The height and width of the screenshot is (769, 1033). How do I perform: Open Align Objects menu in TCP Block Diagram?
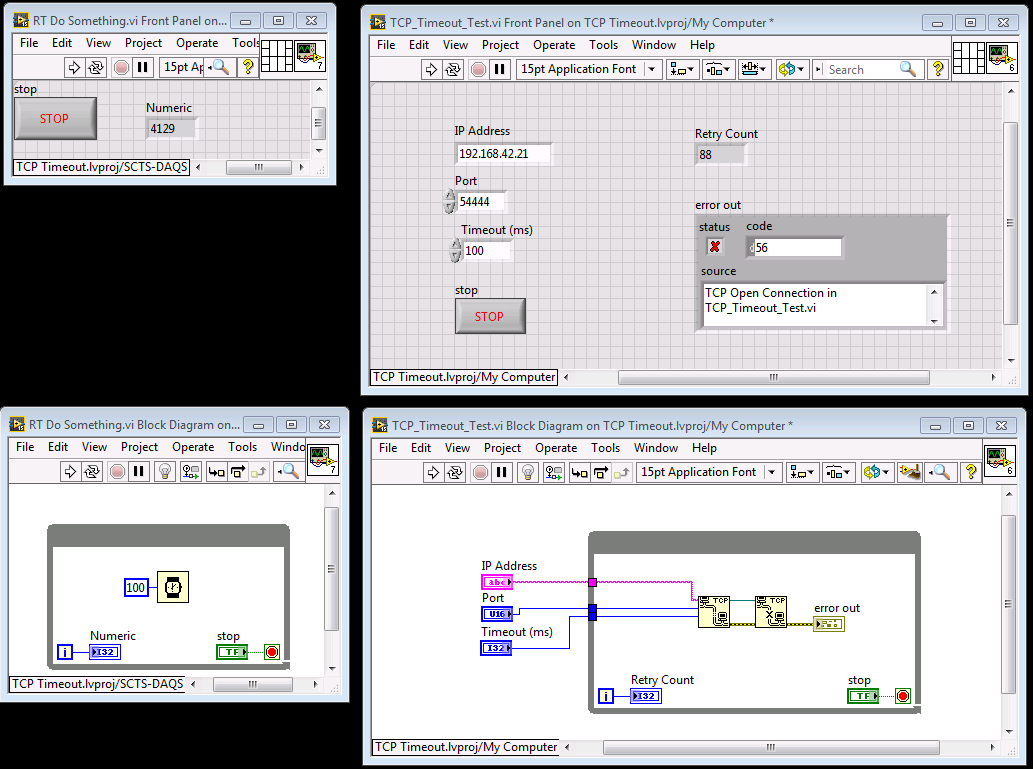(x=802, y=472)
